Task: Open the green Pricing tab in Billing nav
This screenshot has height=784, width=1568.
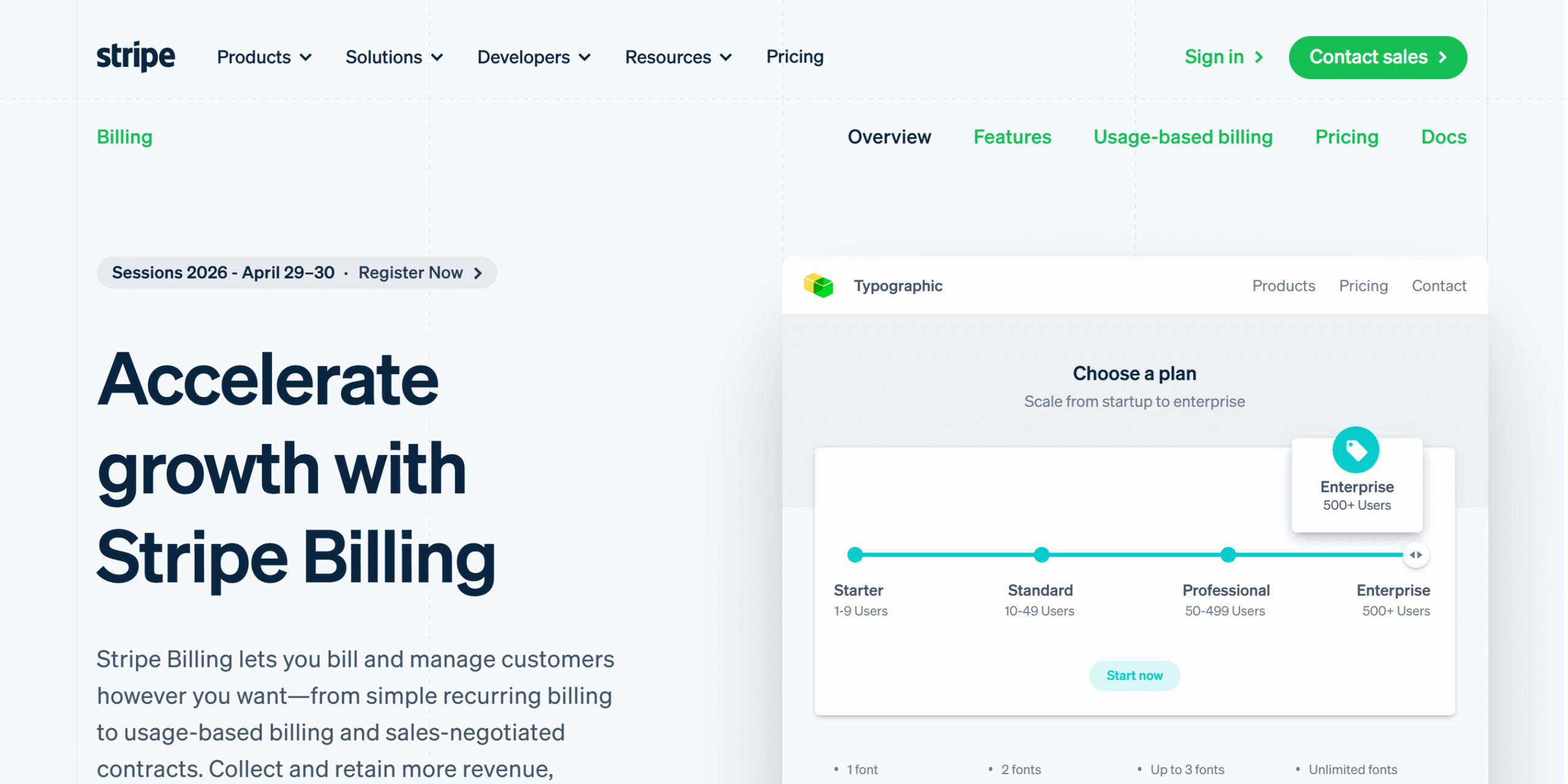Action: (x=1347, y=137)
